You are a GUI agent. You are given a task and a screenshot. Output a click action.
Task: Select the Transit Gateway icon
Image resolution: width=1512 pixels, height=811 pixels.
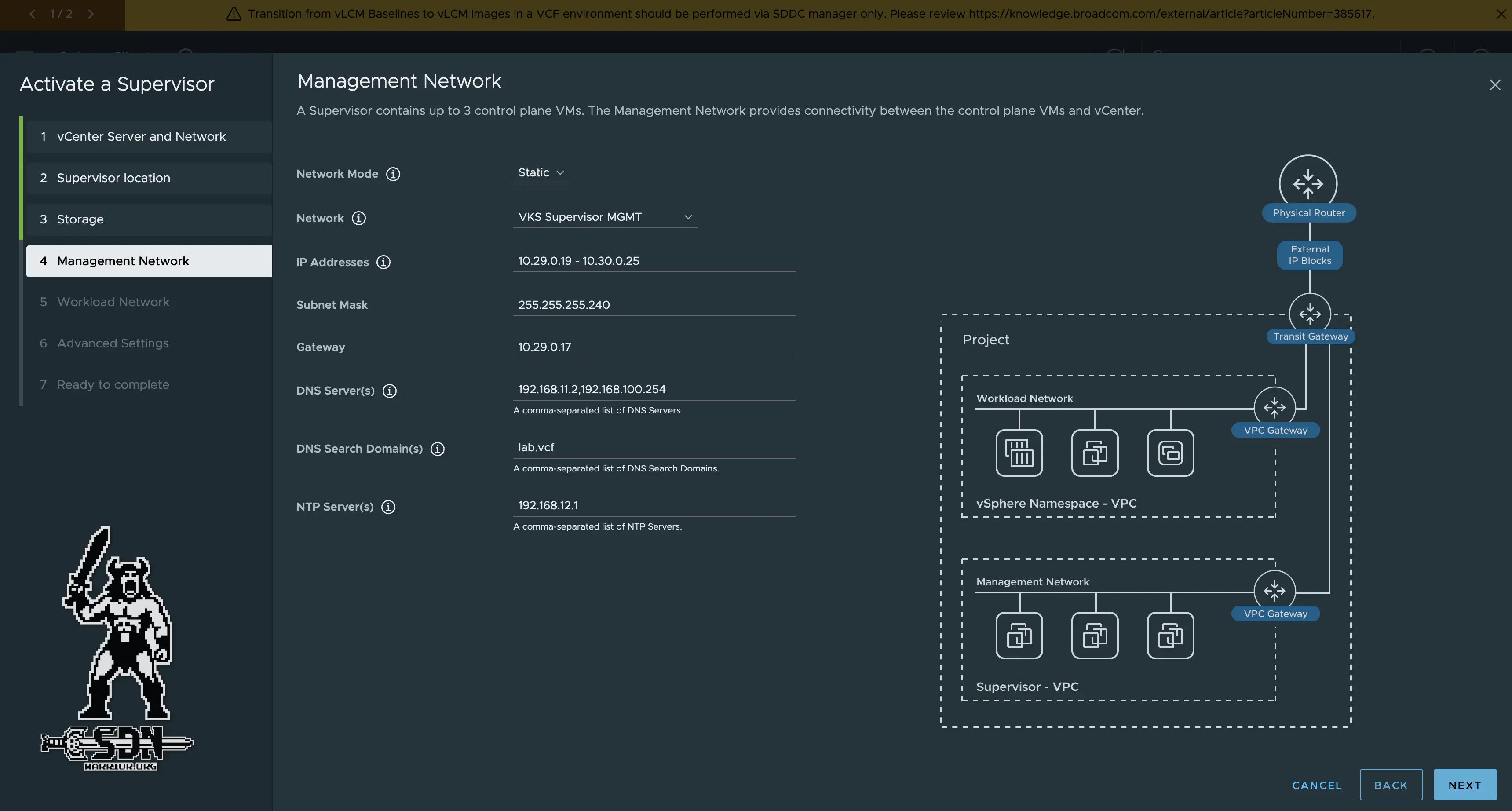point(1311,314)
